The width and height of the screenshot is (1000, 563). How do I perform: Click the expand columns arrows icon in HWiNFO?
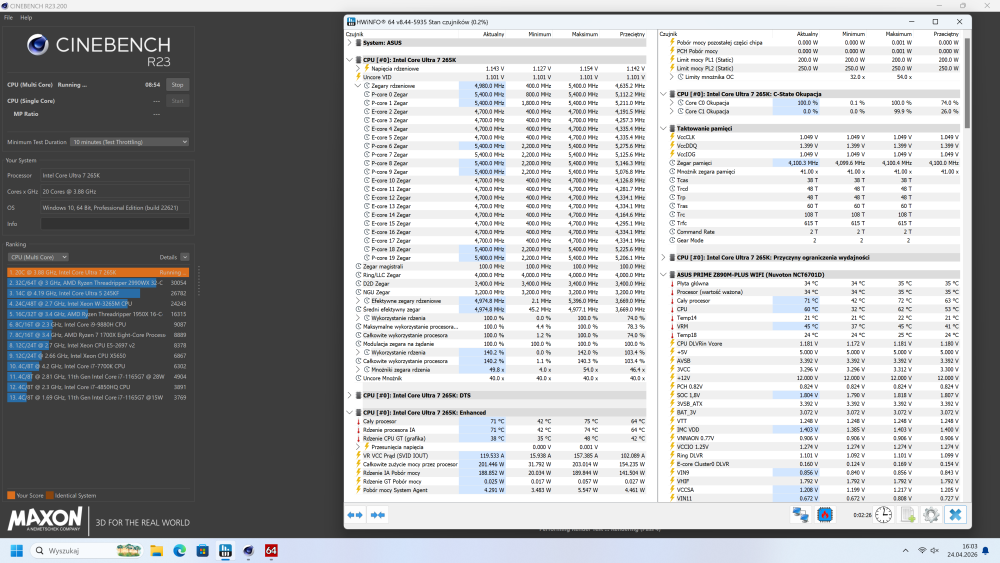[x=355, y=515]
